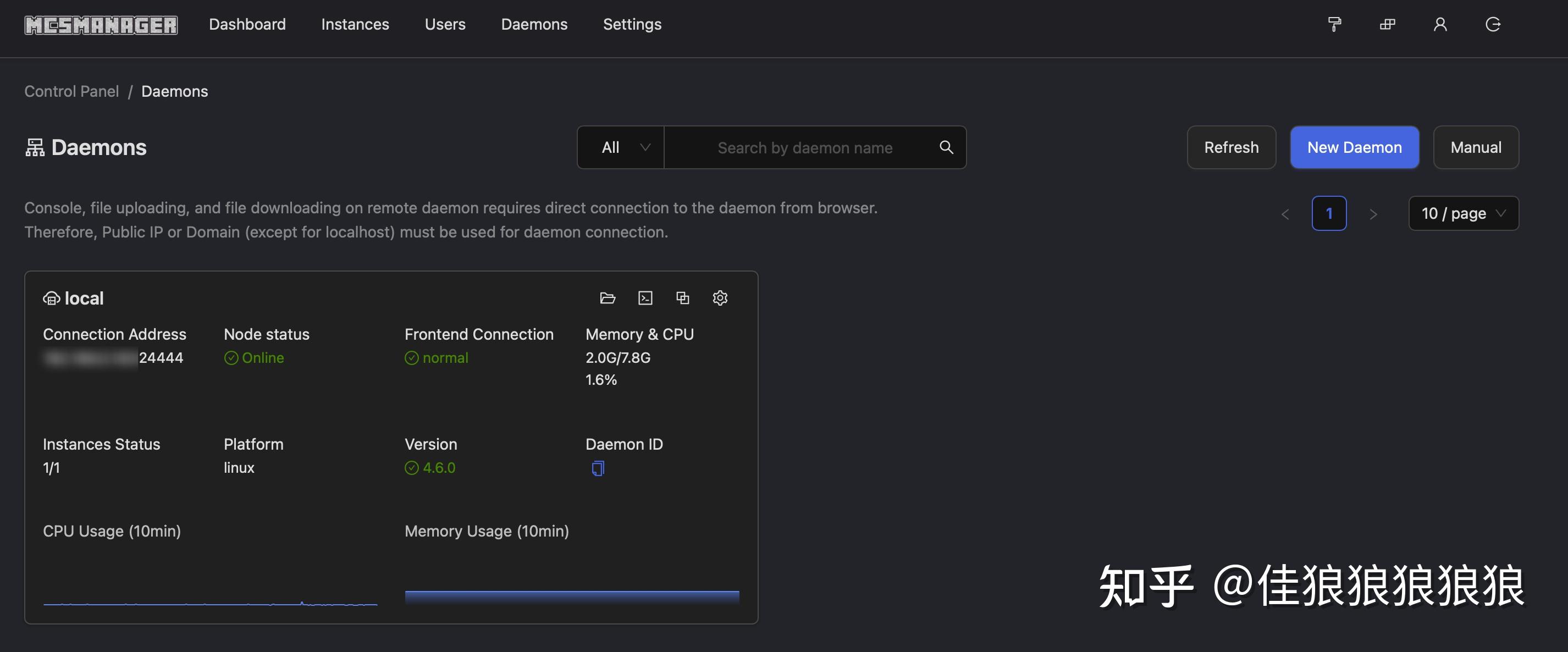The height and width of the screenshot is (652, 1568).
Task: Click the Refresh button
Action: point(1231,147)
